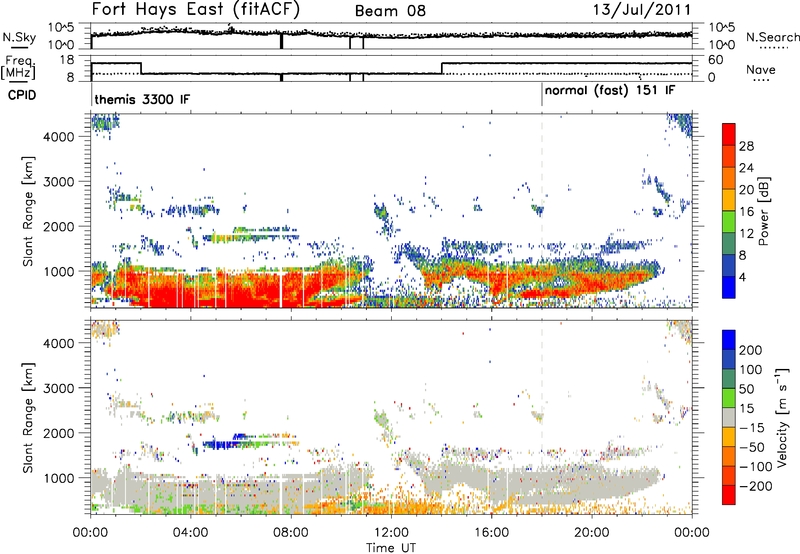
Task: Click the red bottom Velocity colorbar segment
Action: click(729, 495)
